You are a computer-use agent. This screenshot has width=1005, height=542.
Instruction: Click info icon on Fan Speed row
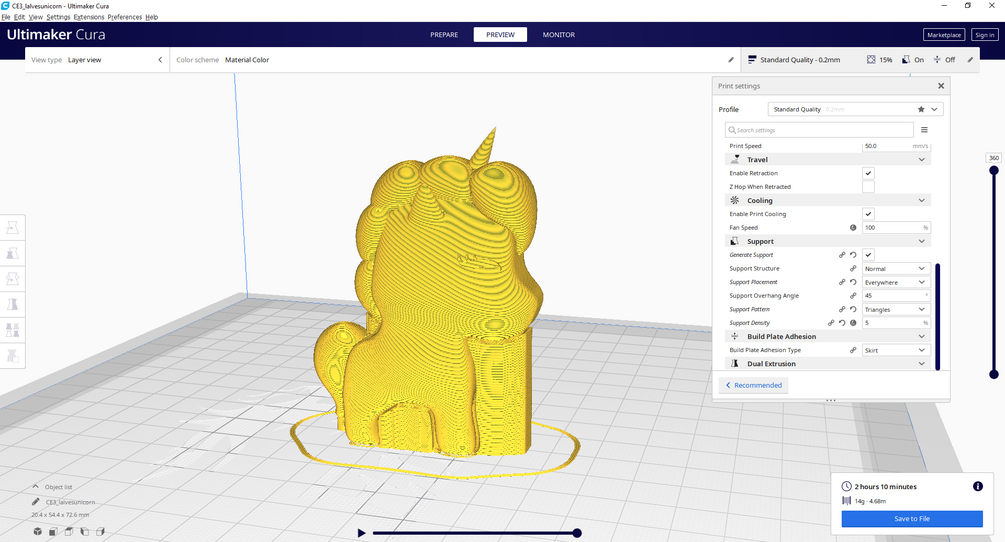coord(853,227)
